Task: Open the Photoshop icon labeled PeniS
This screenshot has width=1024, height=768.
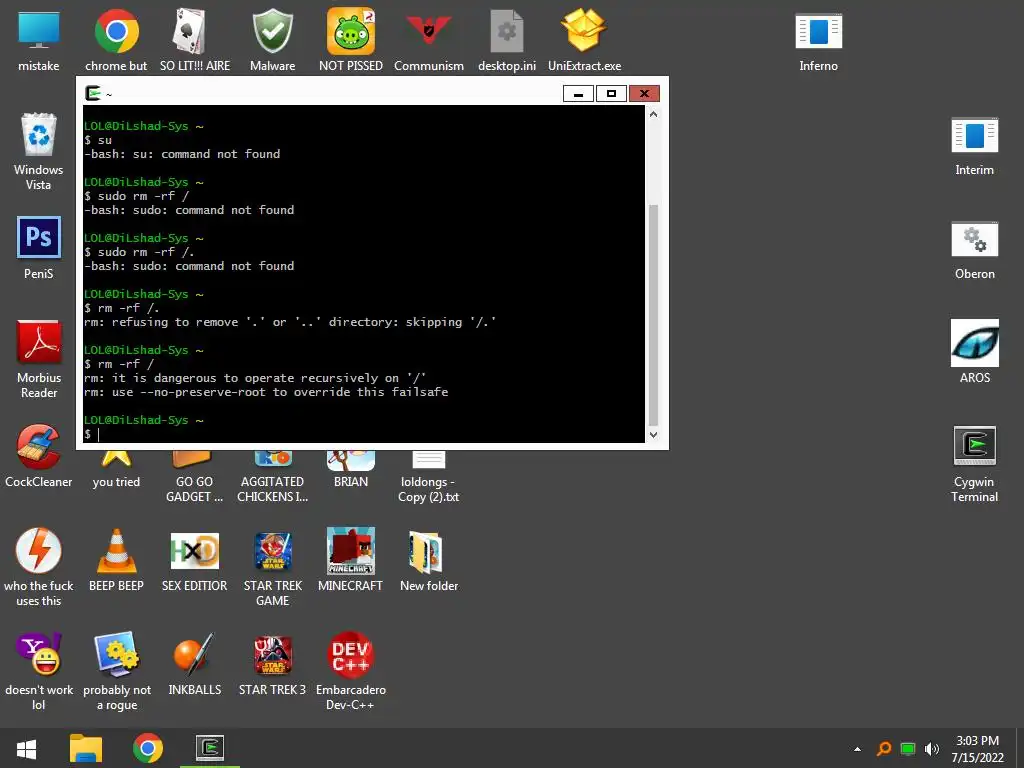Action: point(39,248)
